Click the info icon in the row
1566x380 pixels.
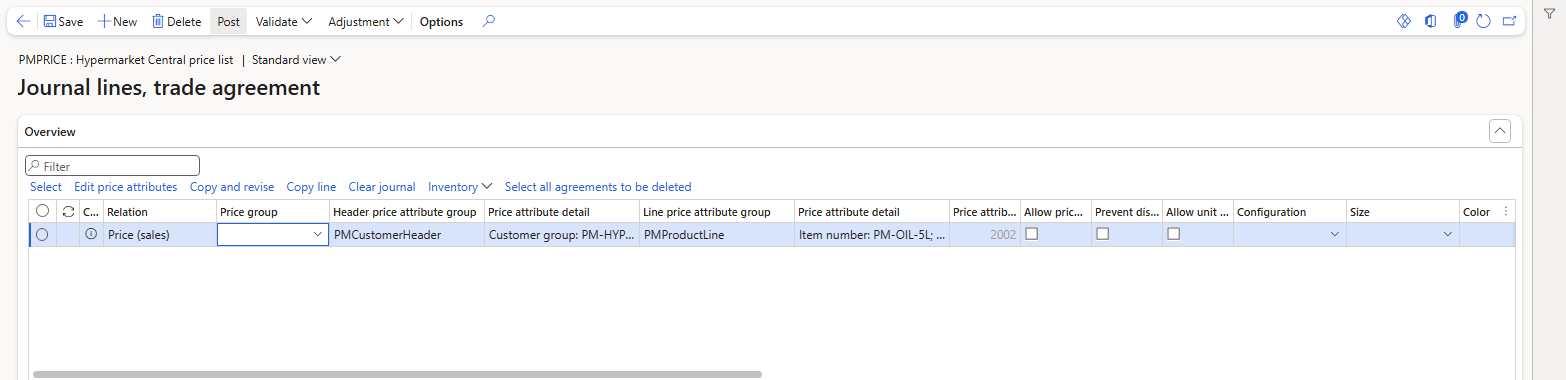pos(91,234)
